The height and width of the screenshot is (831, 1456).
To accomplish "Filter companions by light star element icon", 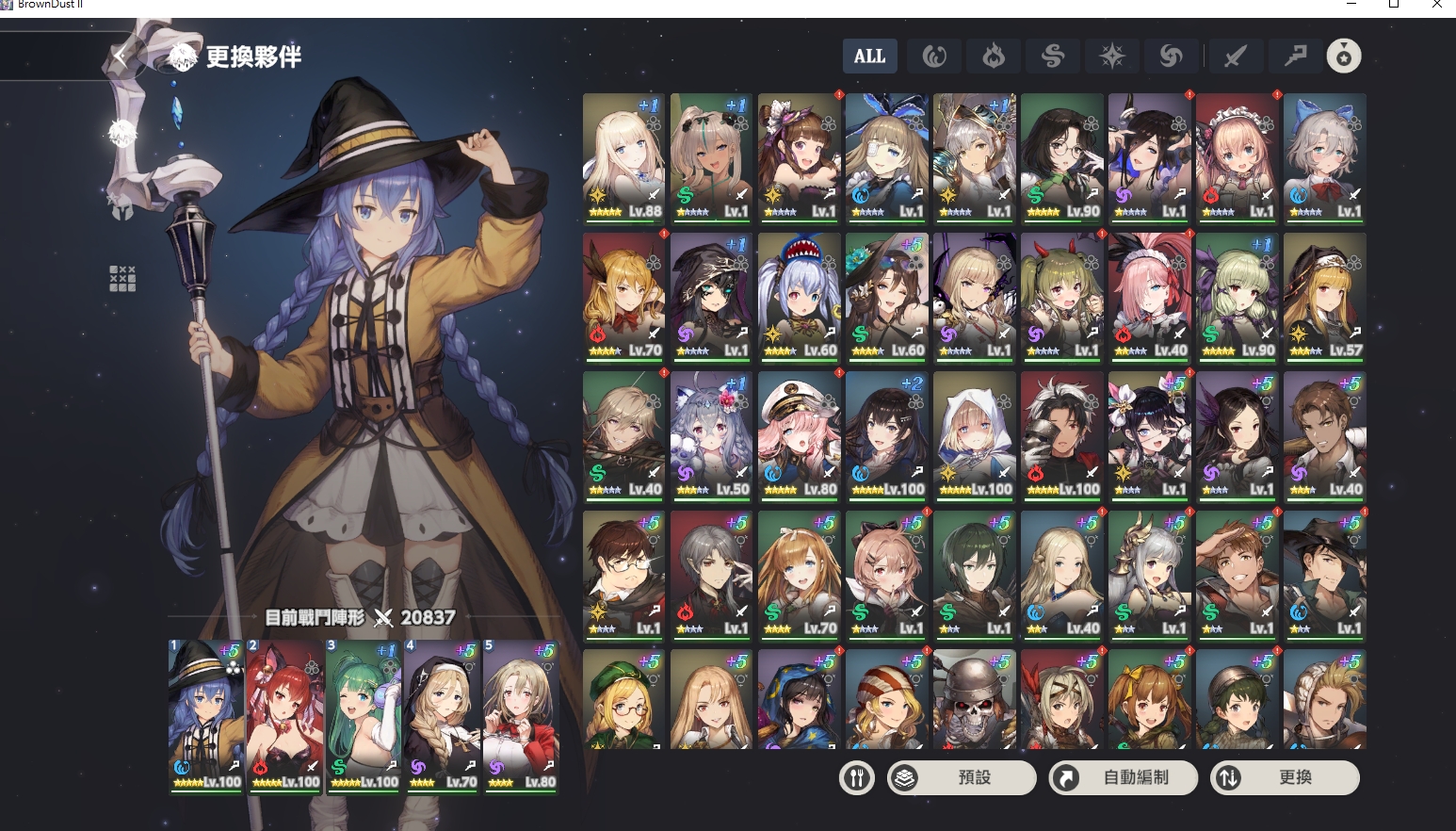I will tap(1111, 57).
